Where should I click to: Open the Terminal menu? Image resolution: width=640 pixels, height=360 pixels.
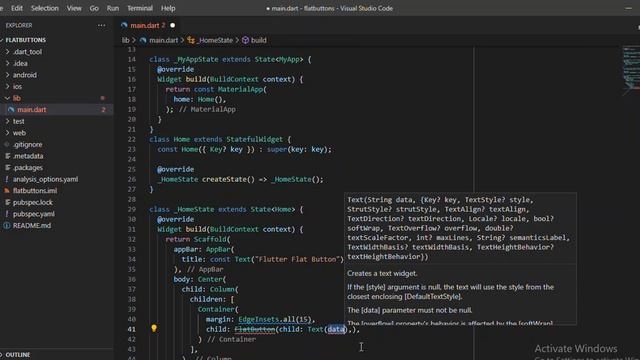(140, 8)
